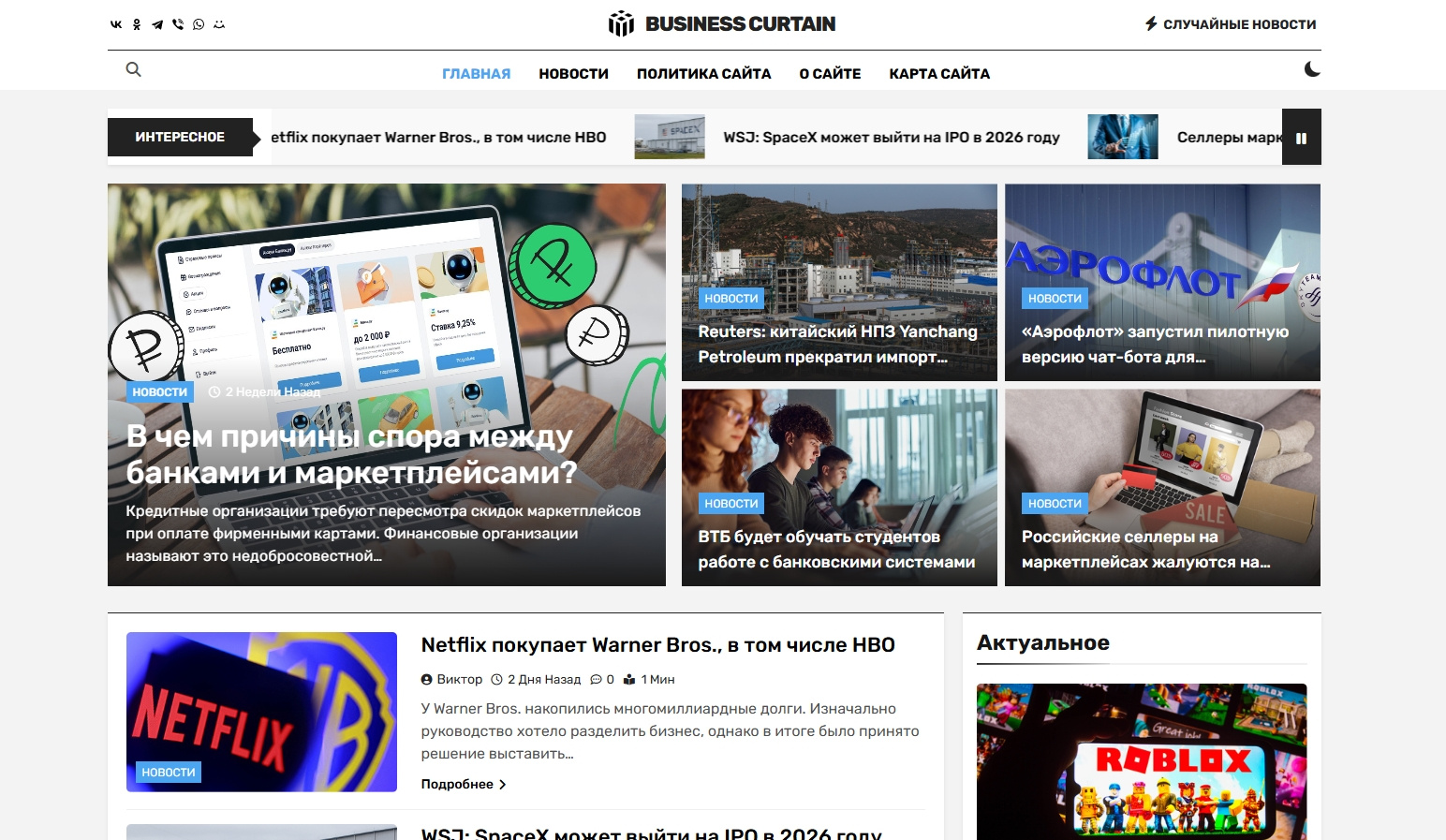Open ВТБ student training article
Viewport: 1446px width, 840px height.
[836, 549]
